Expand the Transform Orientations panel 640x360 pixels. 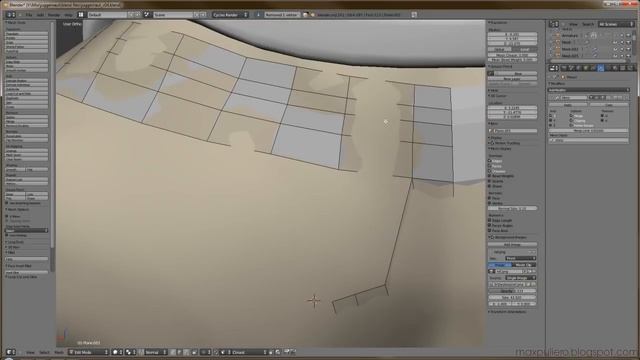[x=508, y=311]
